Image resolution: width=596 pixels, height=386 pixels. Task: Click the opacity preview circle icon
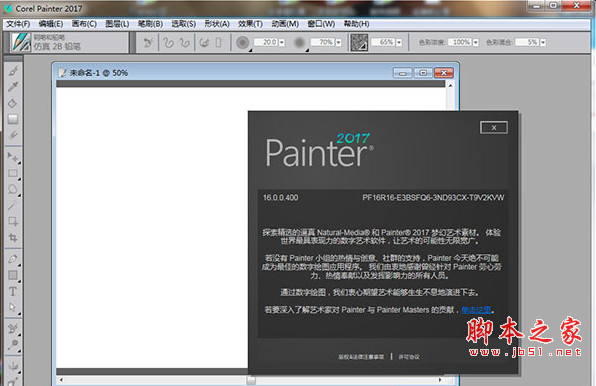coord(300,43)
